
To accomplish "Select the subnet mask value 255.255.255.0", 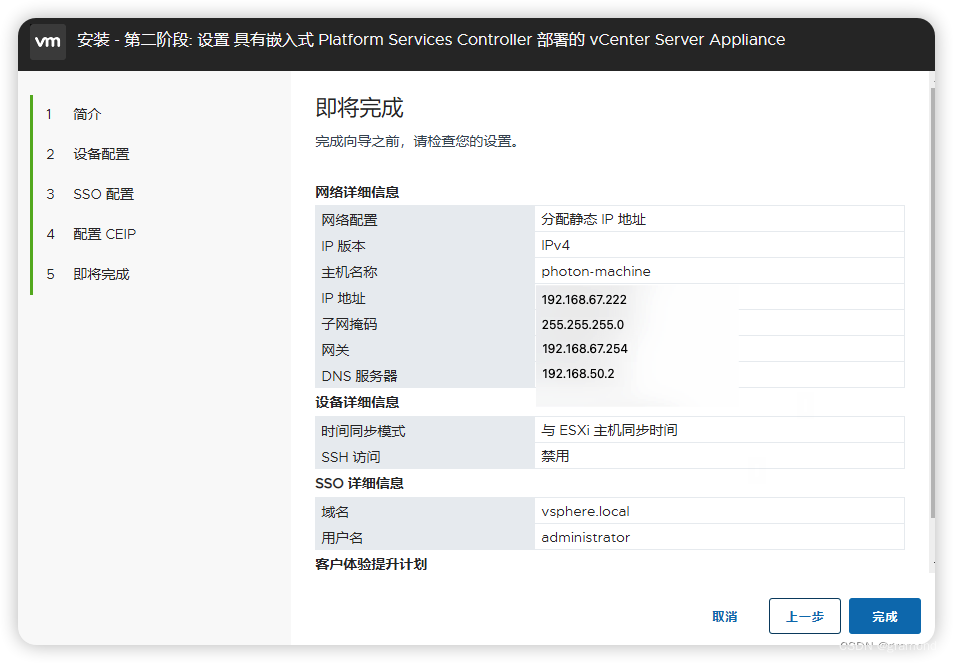I will click(582, 325).
